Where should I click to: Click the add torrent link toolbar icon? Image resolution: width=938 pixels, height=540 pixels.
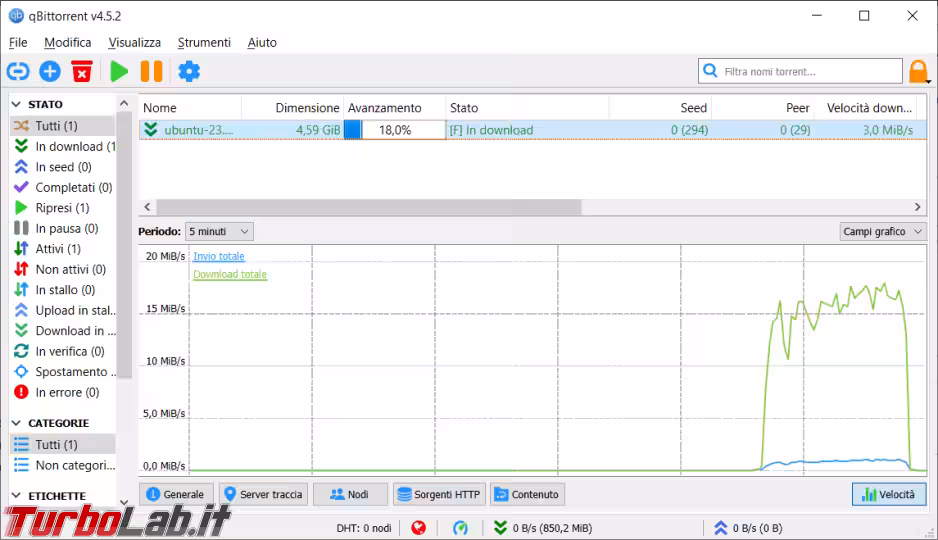pyautogui.click(x=18, y=71)
